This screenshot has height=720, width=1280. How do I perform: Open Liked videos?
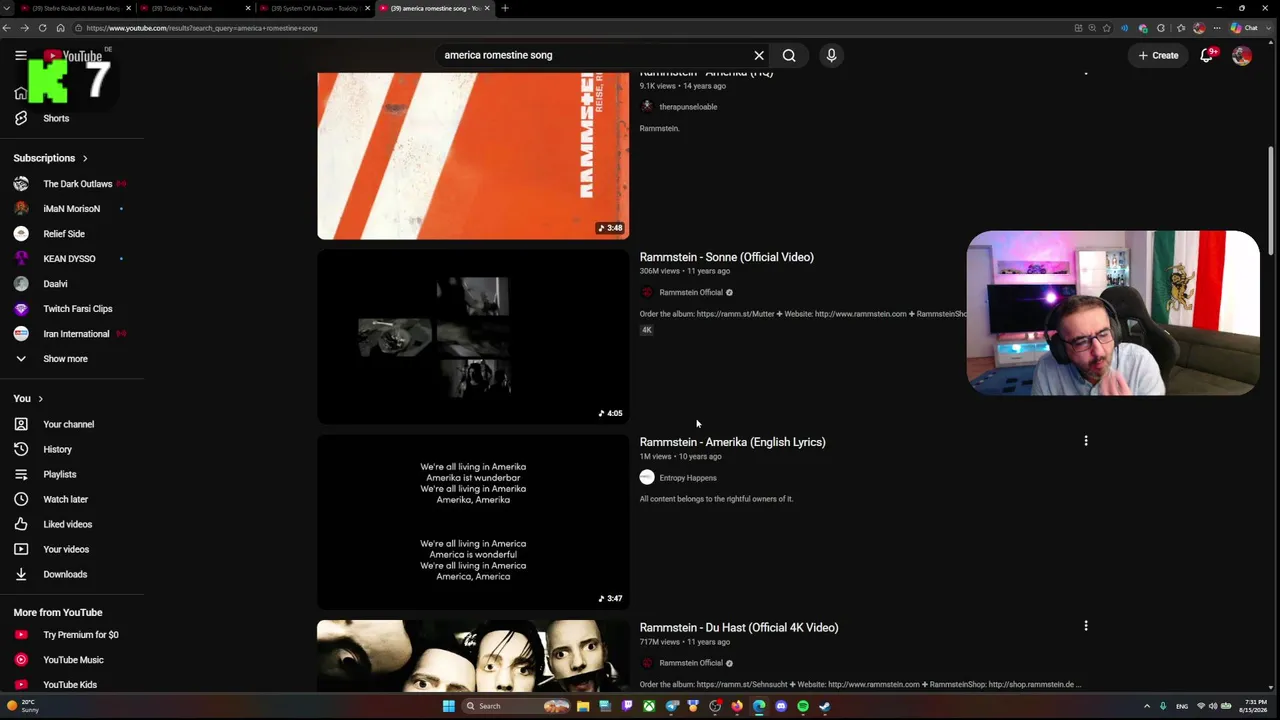67,524
